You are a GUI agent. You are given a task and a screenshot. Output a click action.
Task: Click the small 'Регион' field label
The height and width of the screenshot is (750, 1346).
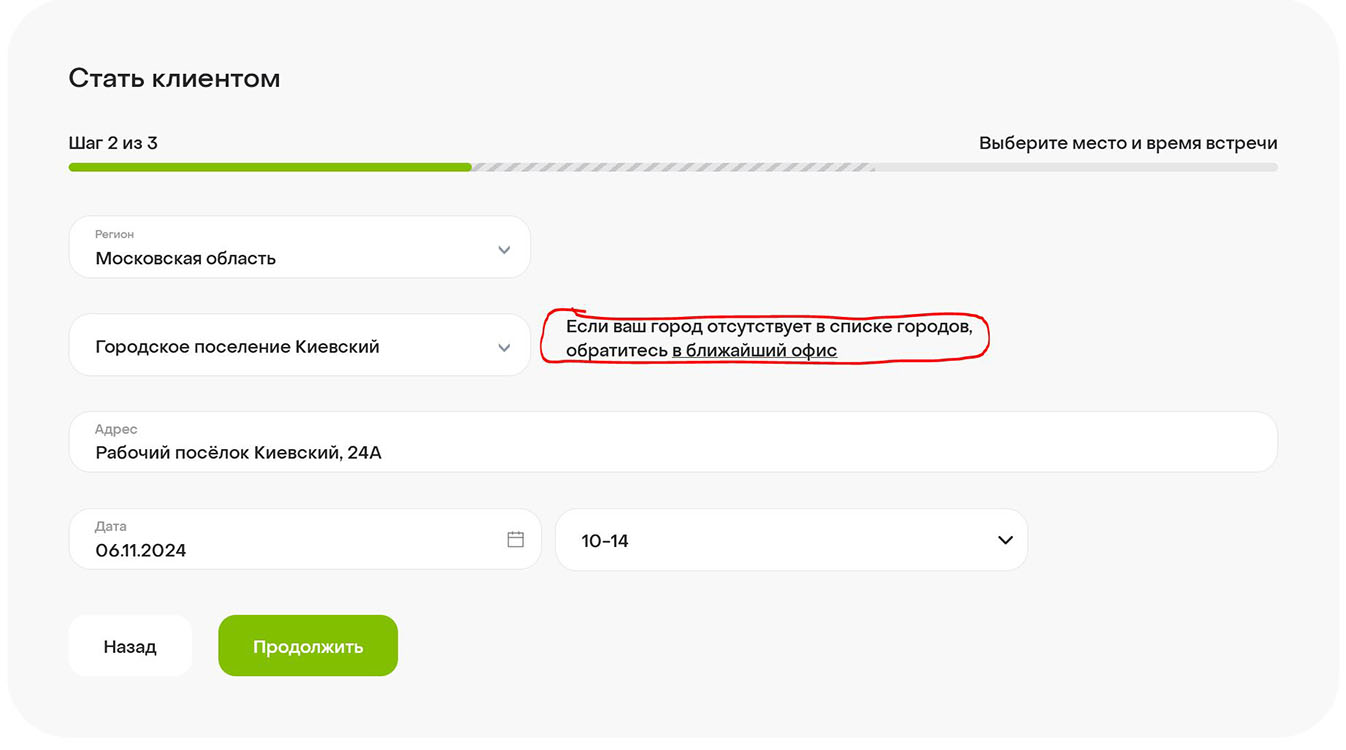click(x=114, y=234)
